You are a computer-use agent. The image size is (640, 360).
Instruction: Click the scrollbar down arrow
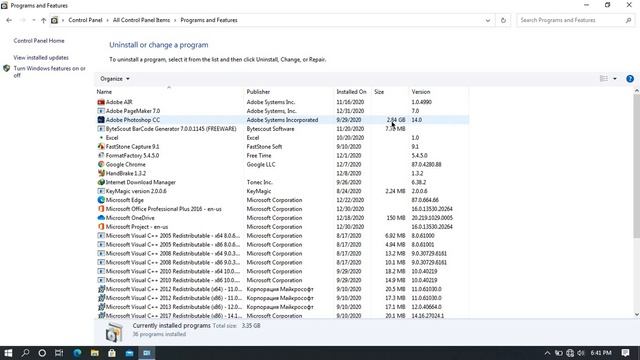636,315
